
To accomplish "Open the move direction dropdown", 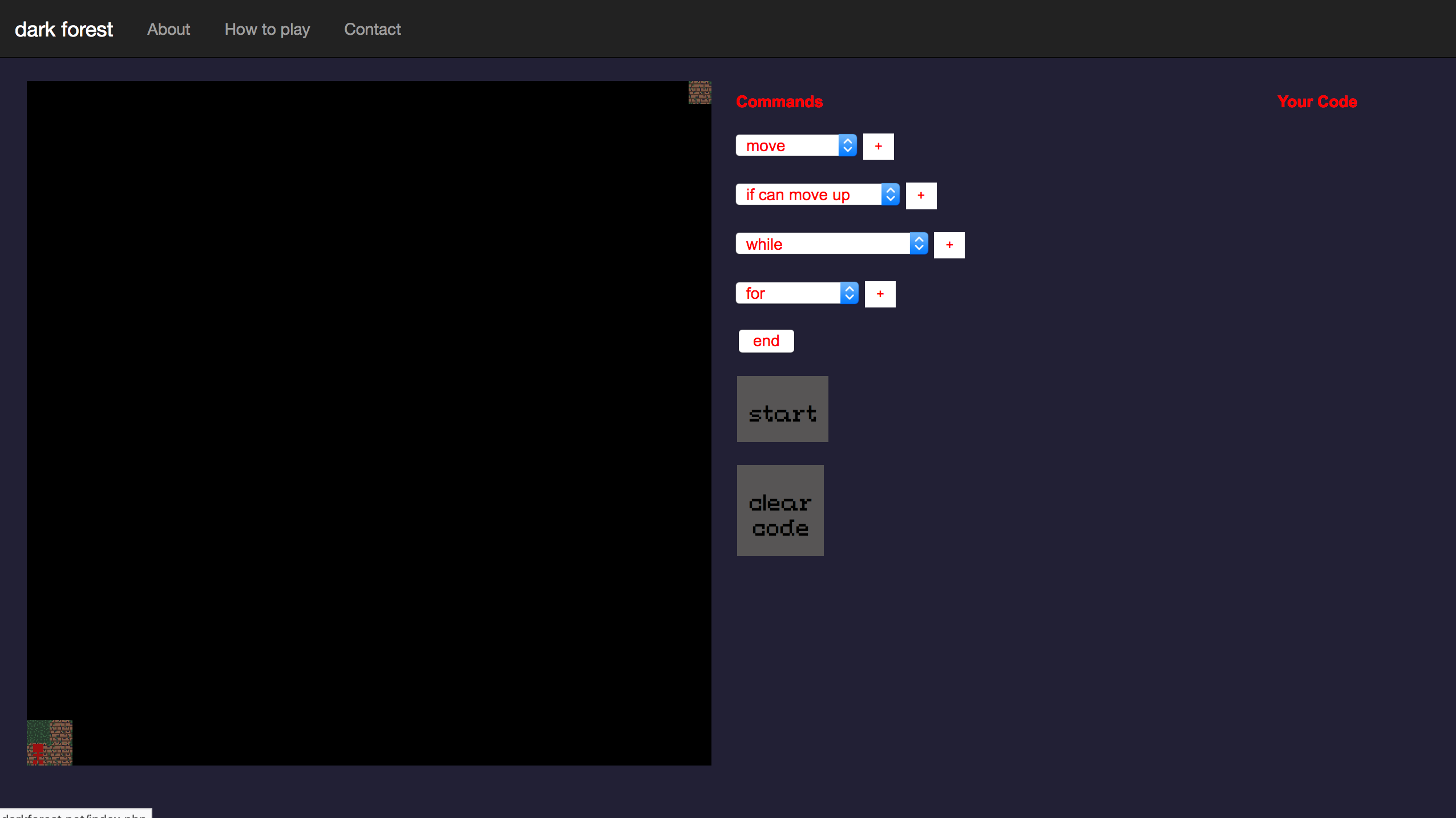I will coord(796,146).
